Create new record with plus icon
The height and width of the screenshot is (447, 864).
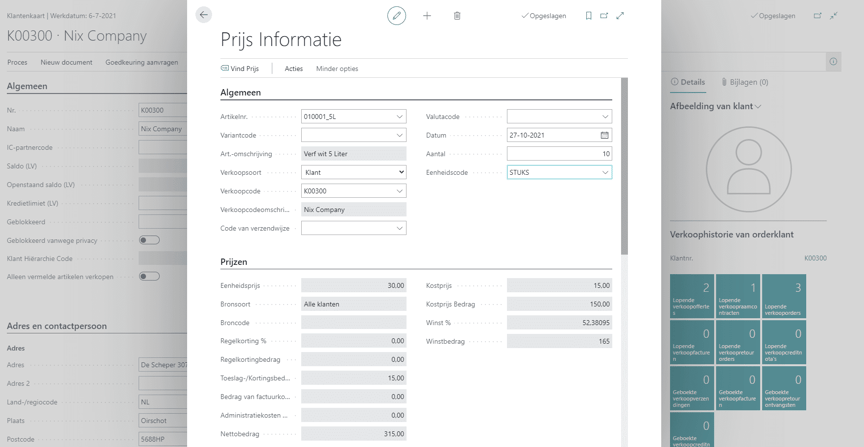tap(427, 16)
